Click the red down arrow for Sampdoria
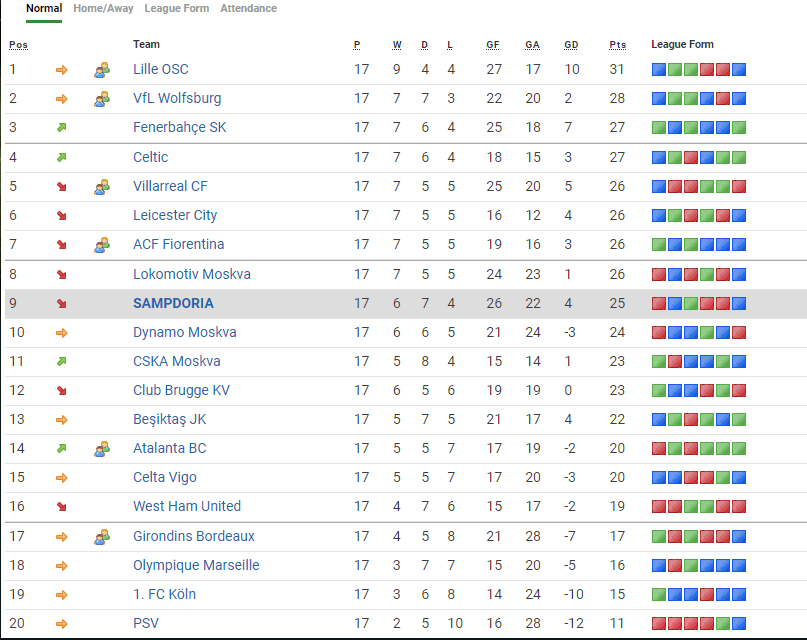 click(x=61, y=303)
